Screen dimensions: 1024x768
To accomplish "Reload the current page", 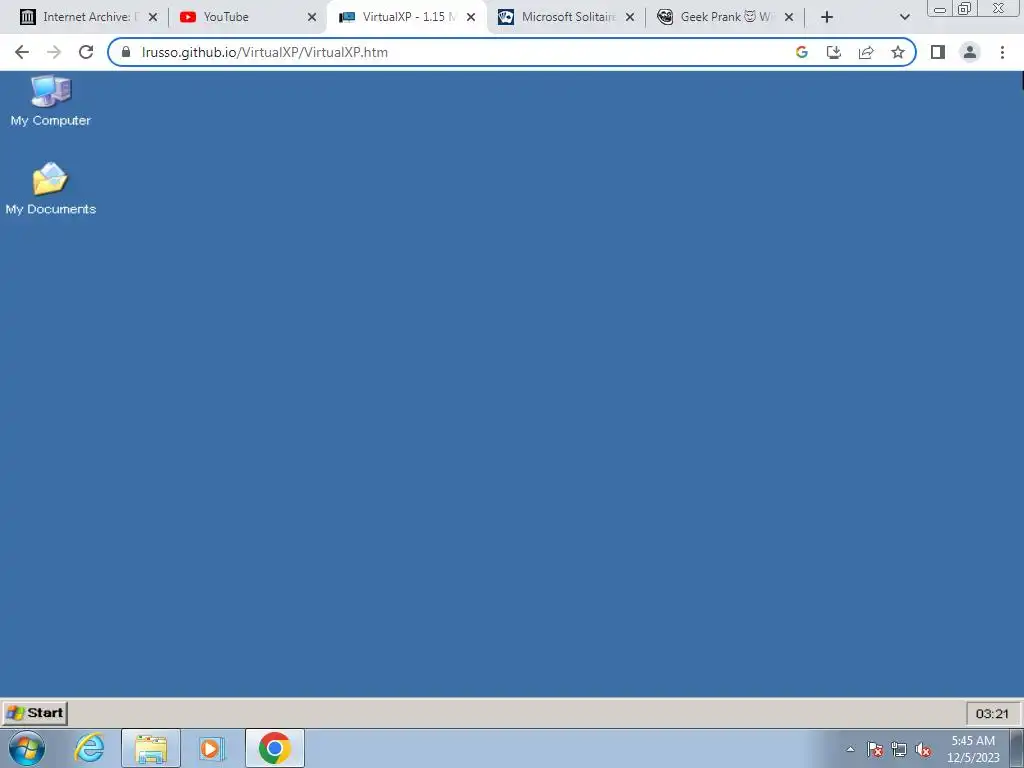I will 86,52.
